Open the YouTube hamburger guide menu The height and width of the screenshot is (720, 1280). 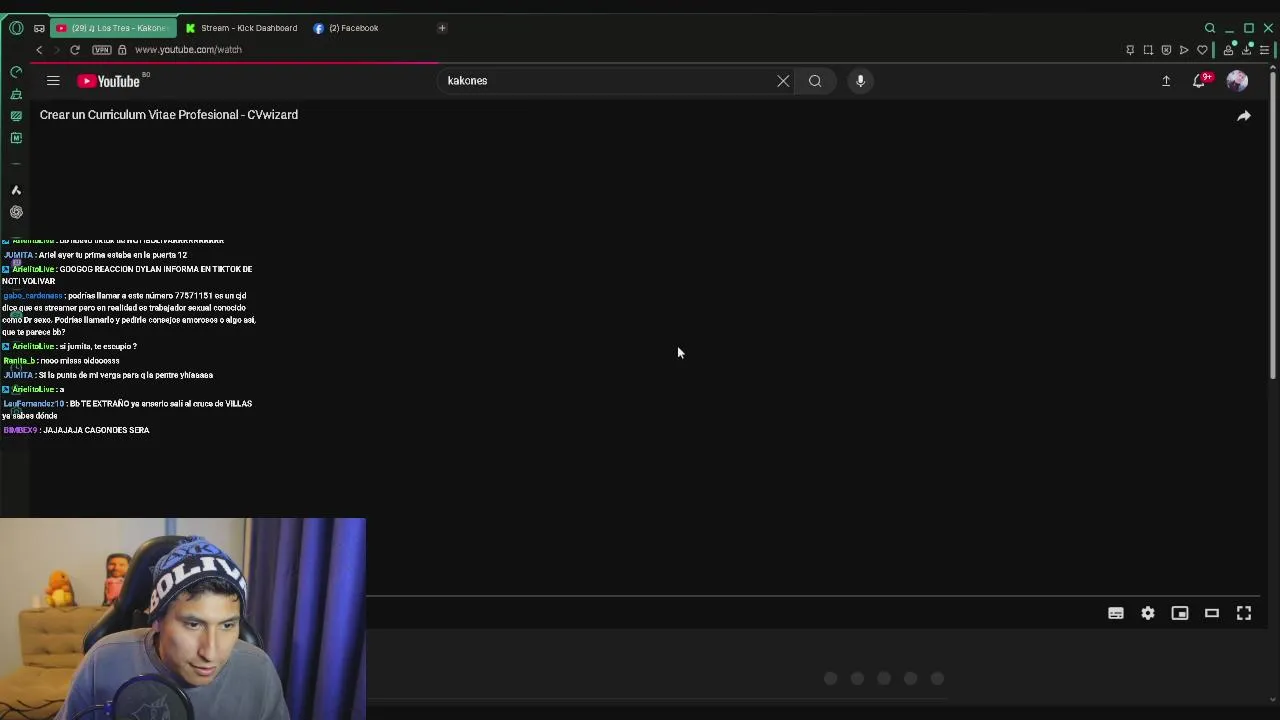(53, 81)
